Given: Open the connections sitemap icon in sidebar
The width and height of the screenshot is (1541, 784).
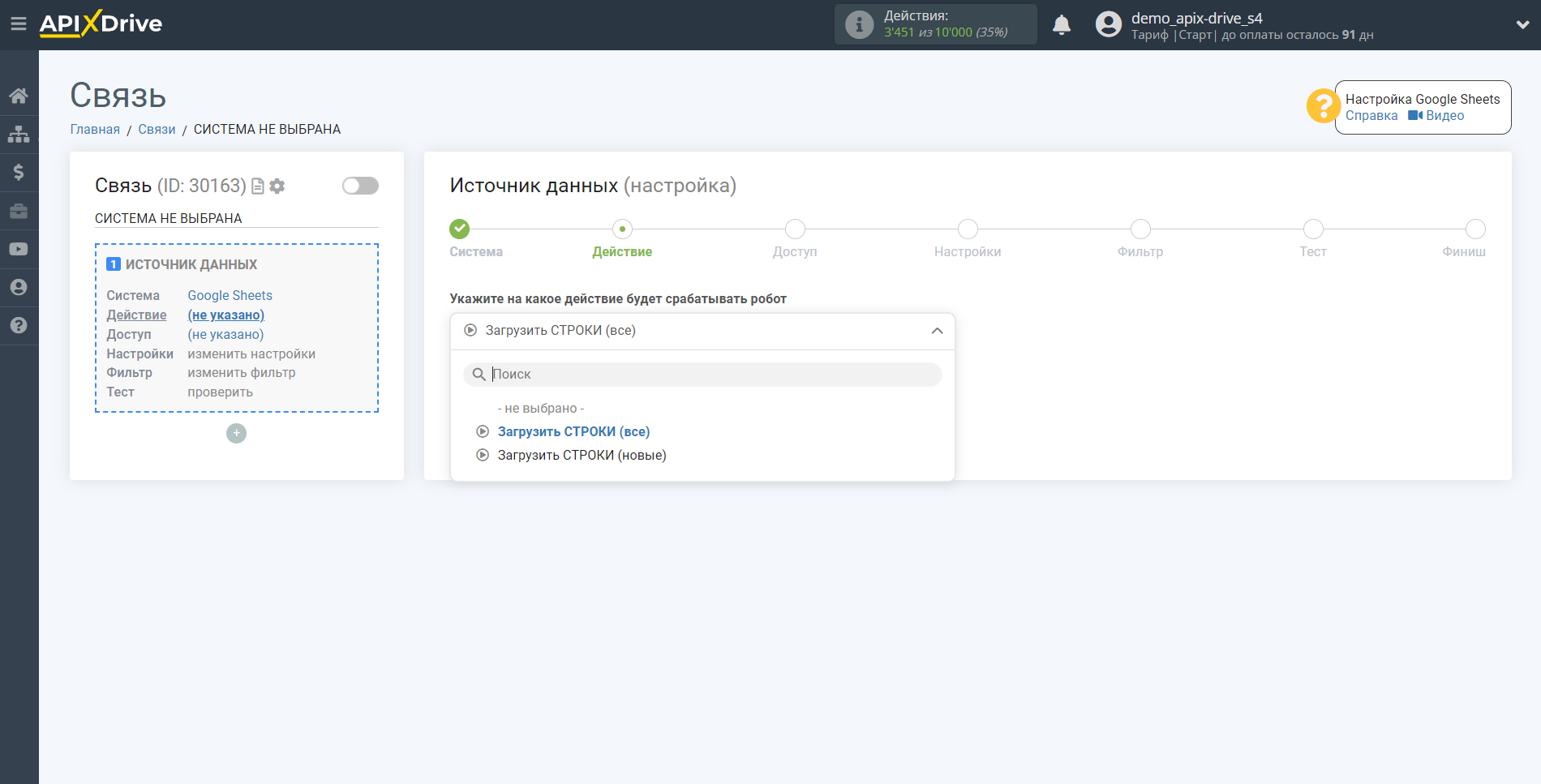Looking at the screenshot, I should (19, 134).
